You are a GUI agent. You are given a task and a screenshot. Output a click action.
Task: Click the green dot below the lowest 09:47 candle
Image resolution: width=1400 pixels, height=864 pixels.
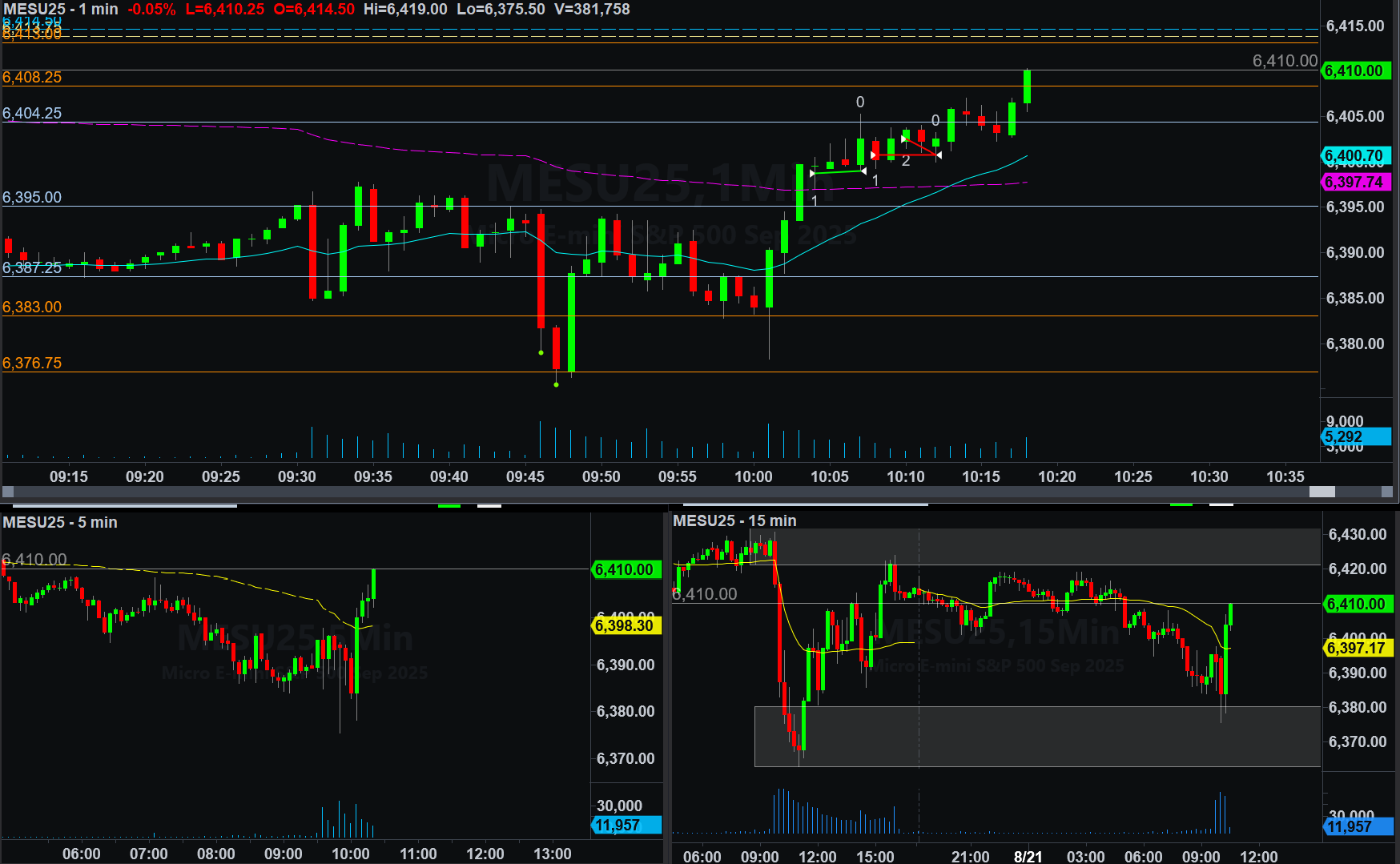click(x=557, y=385)
